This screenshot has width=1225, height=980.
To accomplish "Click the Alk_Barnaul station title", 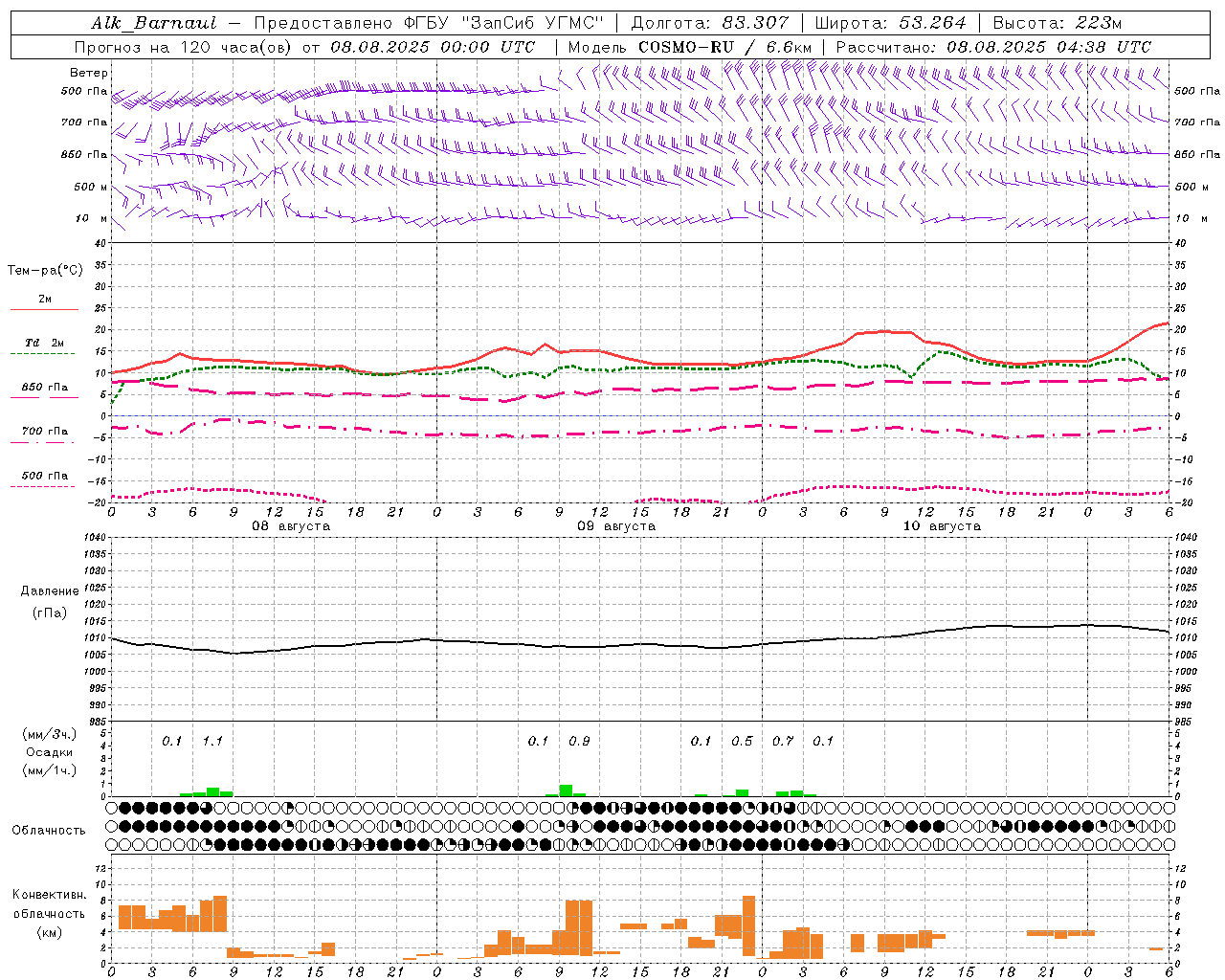I will 155,23.
